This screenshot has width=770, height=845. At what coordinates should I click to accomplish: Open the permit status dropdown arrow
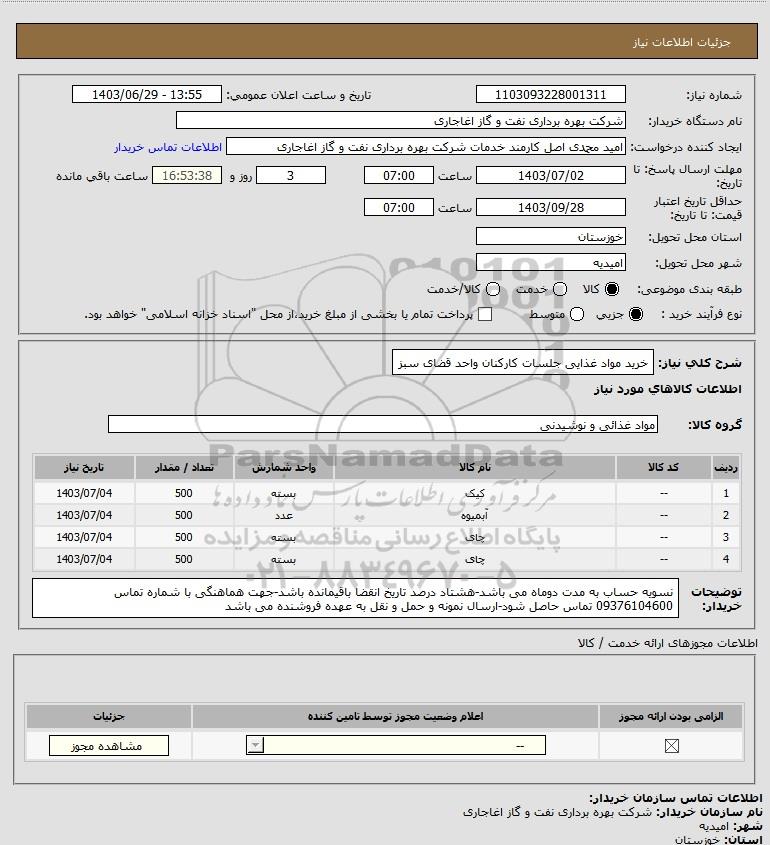point(255,745)
